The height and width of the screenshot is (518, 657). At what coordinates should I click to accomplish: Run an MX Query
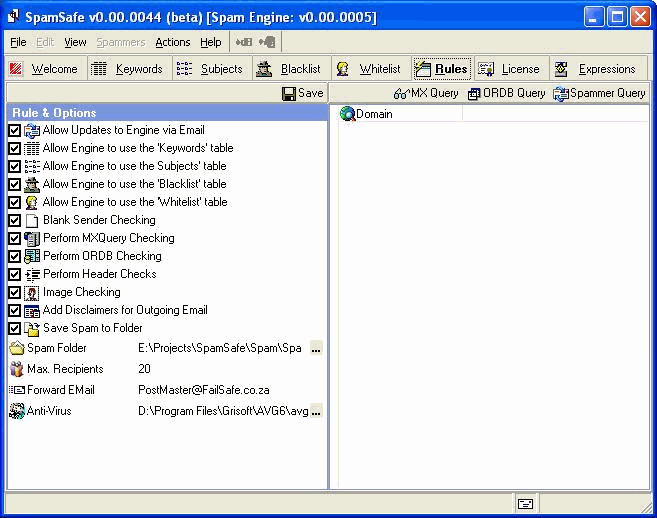pos(426,93)
